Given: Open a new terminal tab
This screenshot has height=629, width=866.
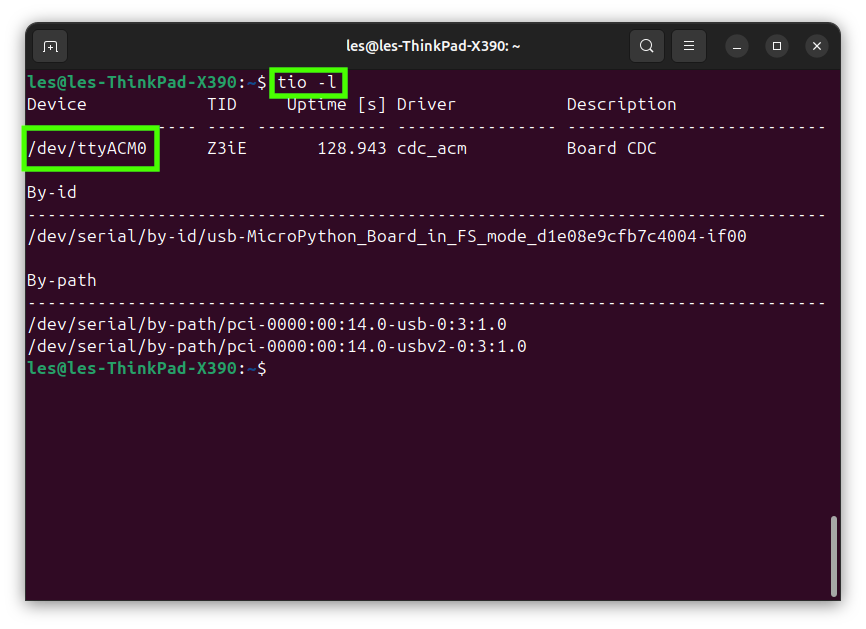Looking at the screenshot, I should 50,46.
